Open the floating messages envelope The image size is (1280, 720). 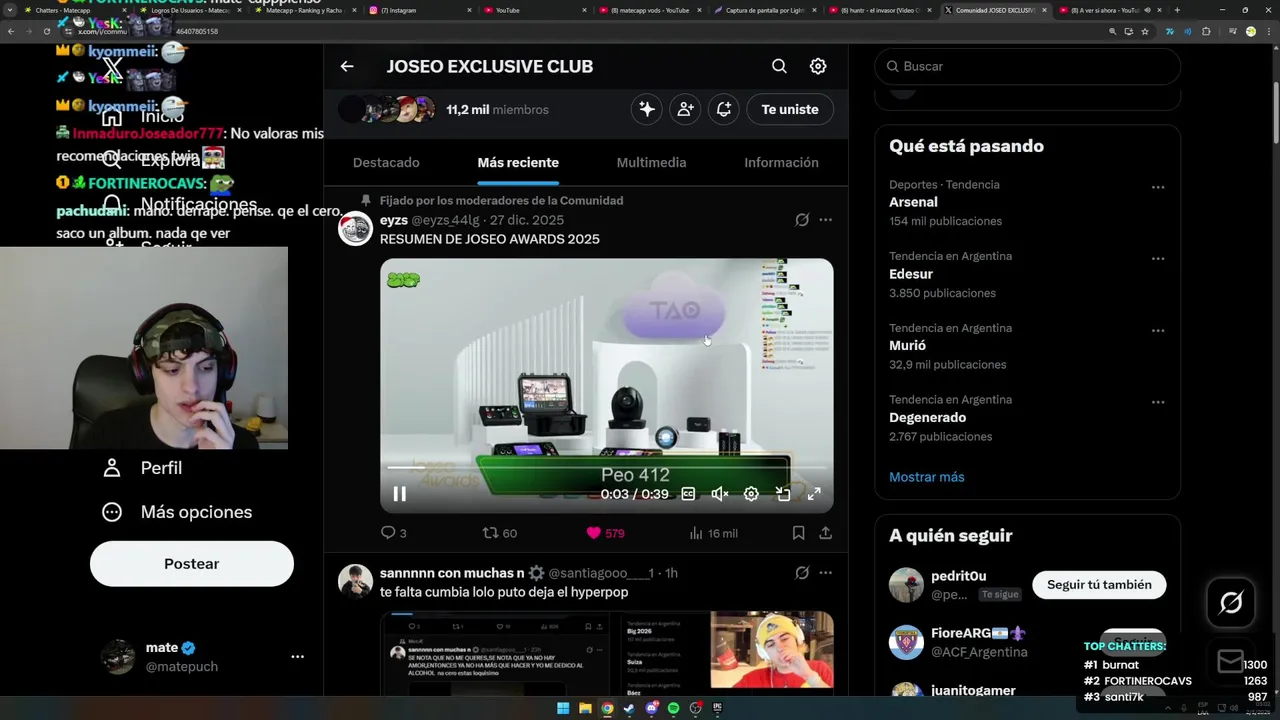1231,661
